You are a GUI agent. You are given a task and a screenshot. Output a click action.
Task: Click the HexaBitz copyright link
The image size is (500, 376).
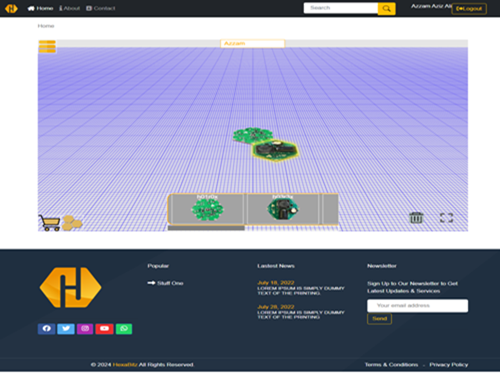pyautogui.click(x=125, y=365)
